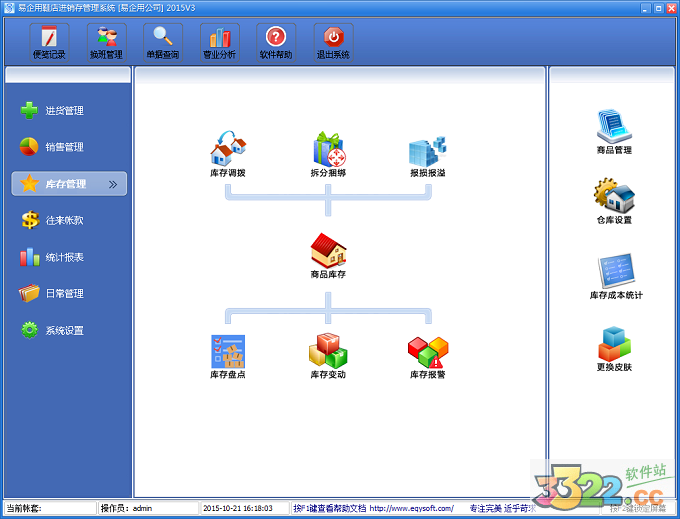Open 库存变动 stock change icon

coord(328,356)
